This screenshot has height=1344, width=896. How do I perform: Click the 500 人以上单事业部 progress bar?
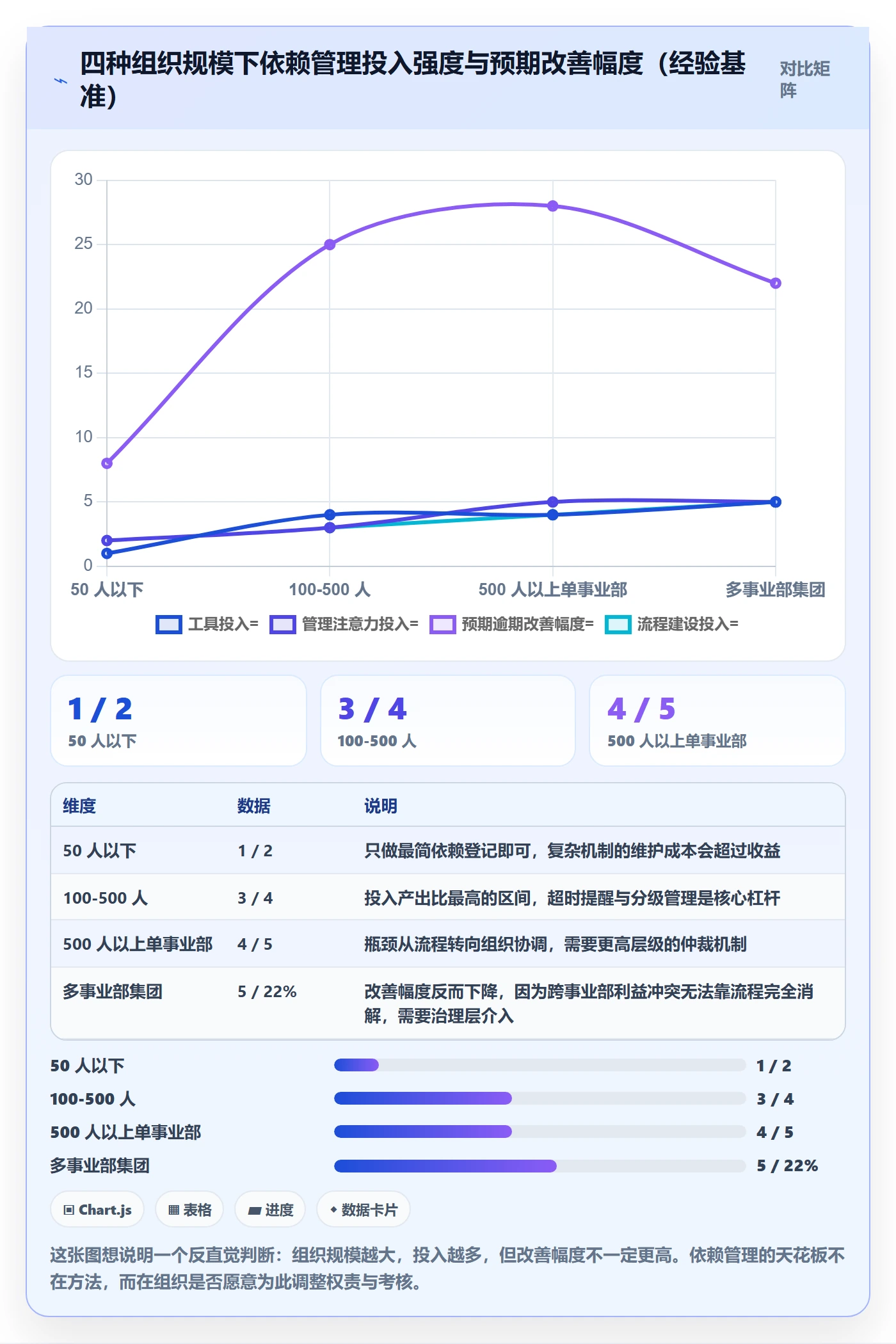540,1132
